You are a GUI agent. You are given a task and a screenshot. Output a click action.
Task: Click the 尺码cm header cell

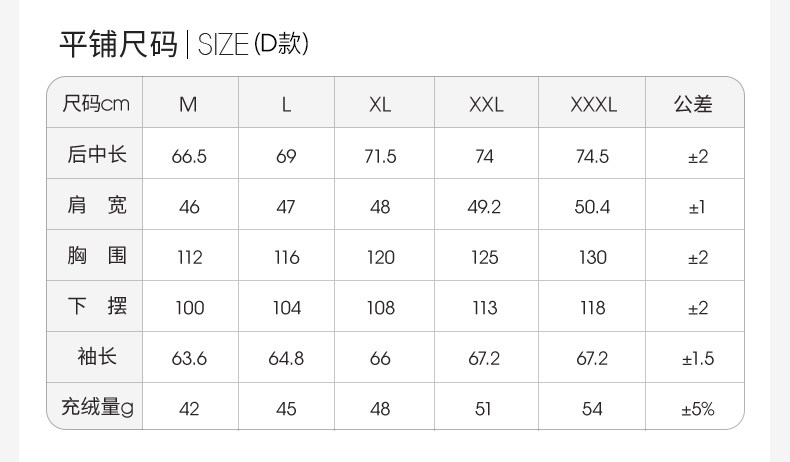tap(96, 103)
